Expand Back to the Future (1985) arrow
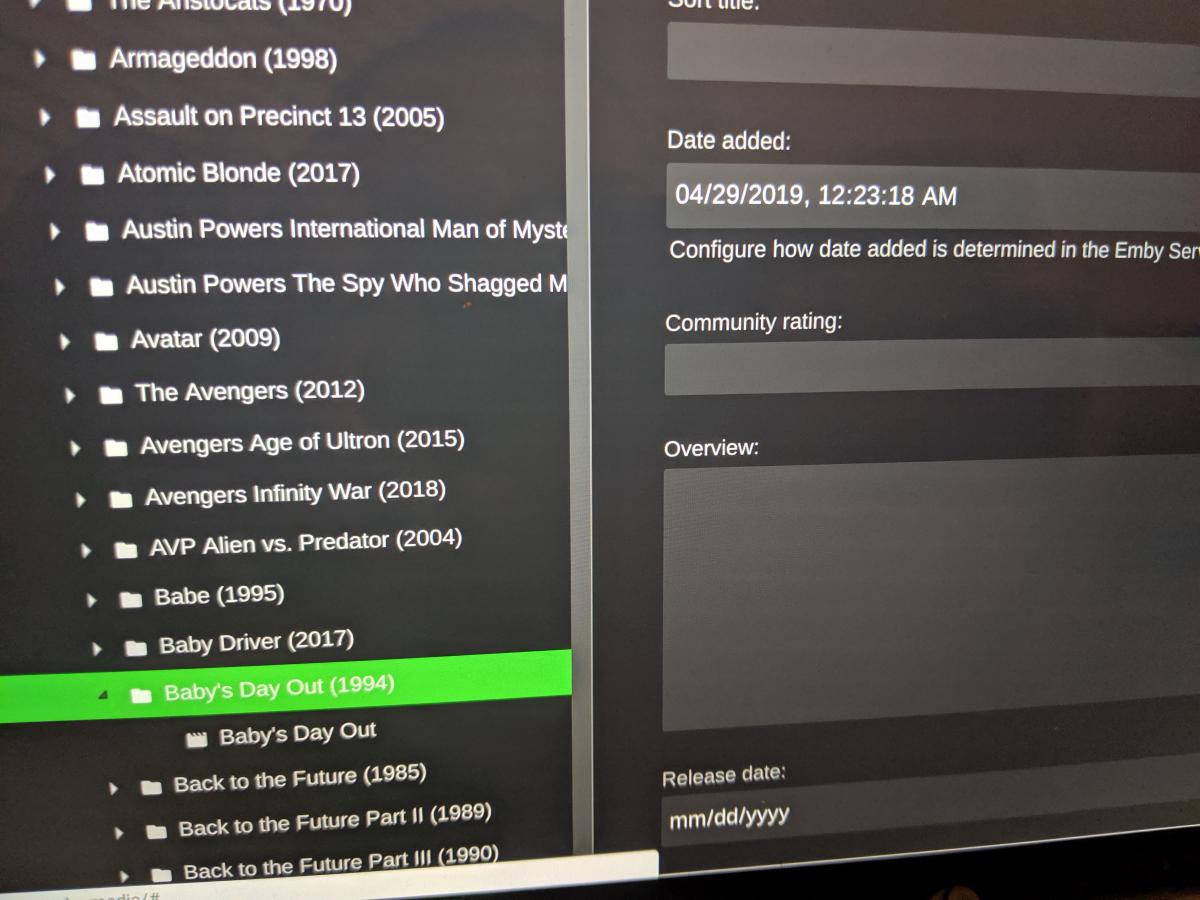 click(x=113, y=788)
